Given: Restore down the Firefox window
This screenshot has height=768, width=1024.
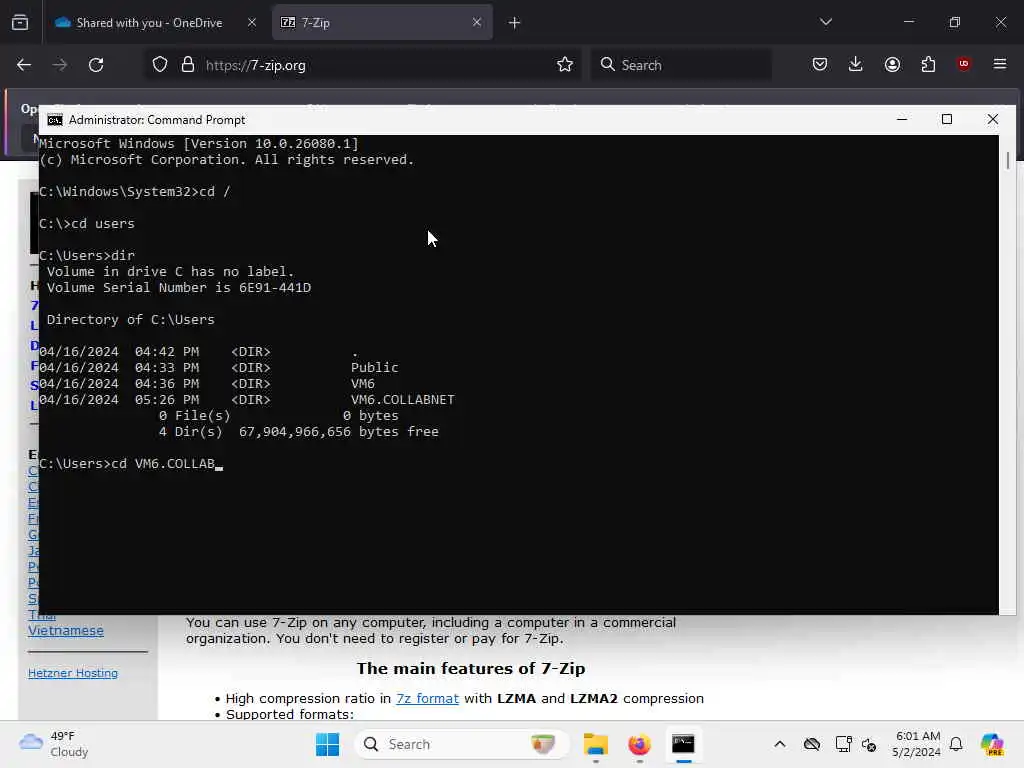Looking at the screenshot, I should pos(955,22).
